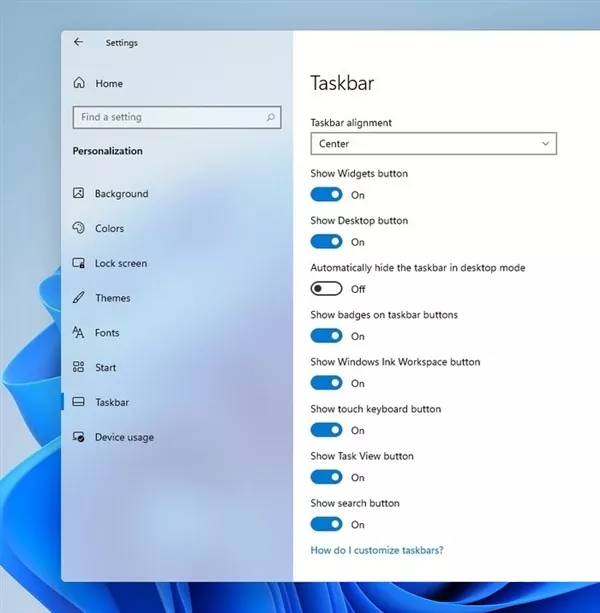Click the Show Task View button label
600x613 pixels.
362,456
